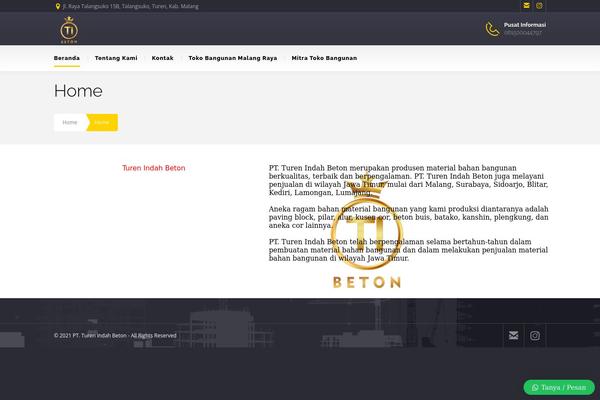The width and height of the screenshot is (600, 400).
Task: Click the TI Beton logo in header
Action: tap(69, 30)
